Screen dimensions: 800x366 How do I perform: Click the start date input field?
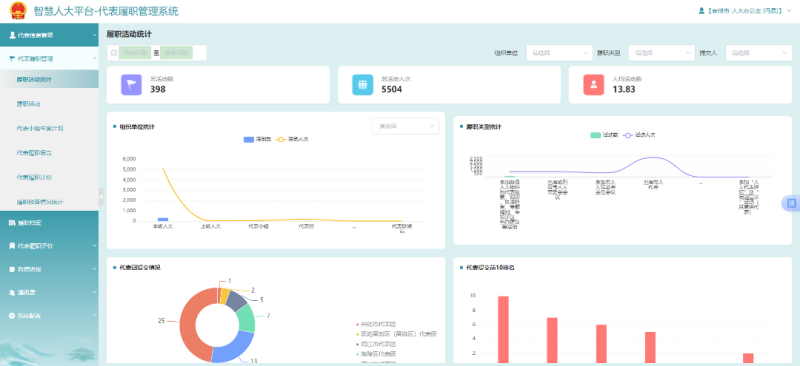click(135, 53)
